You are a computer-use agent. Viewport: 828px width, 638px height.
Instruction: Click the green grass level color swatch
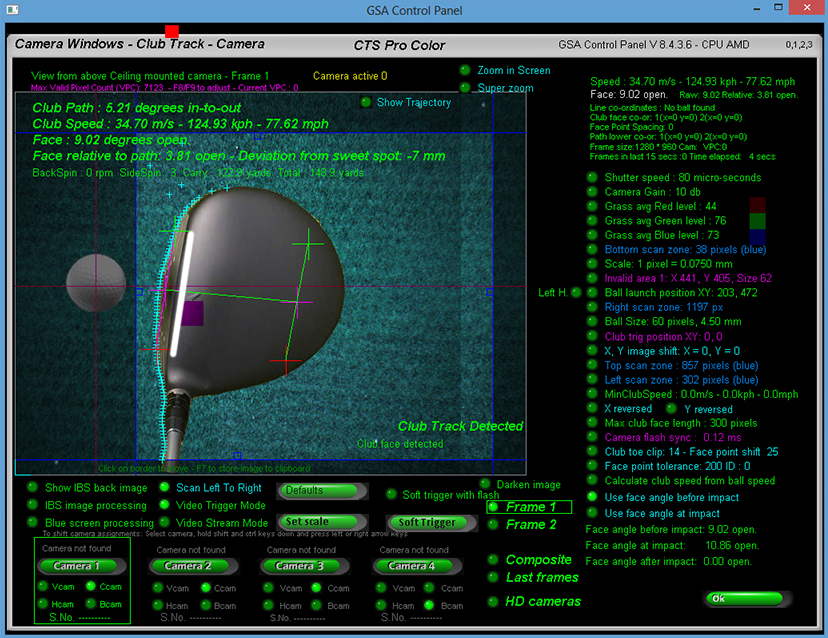tap(757, 221)
